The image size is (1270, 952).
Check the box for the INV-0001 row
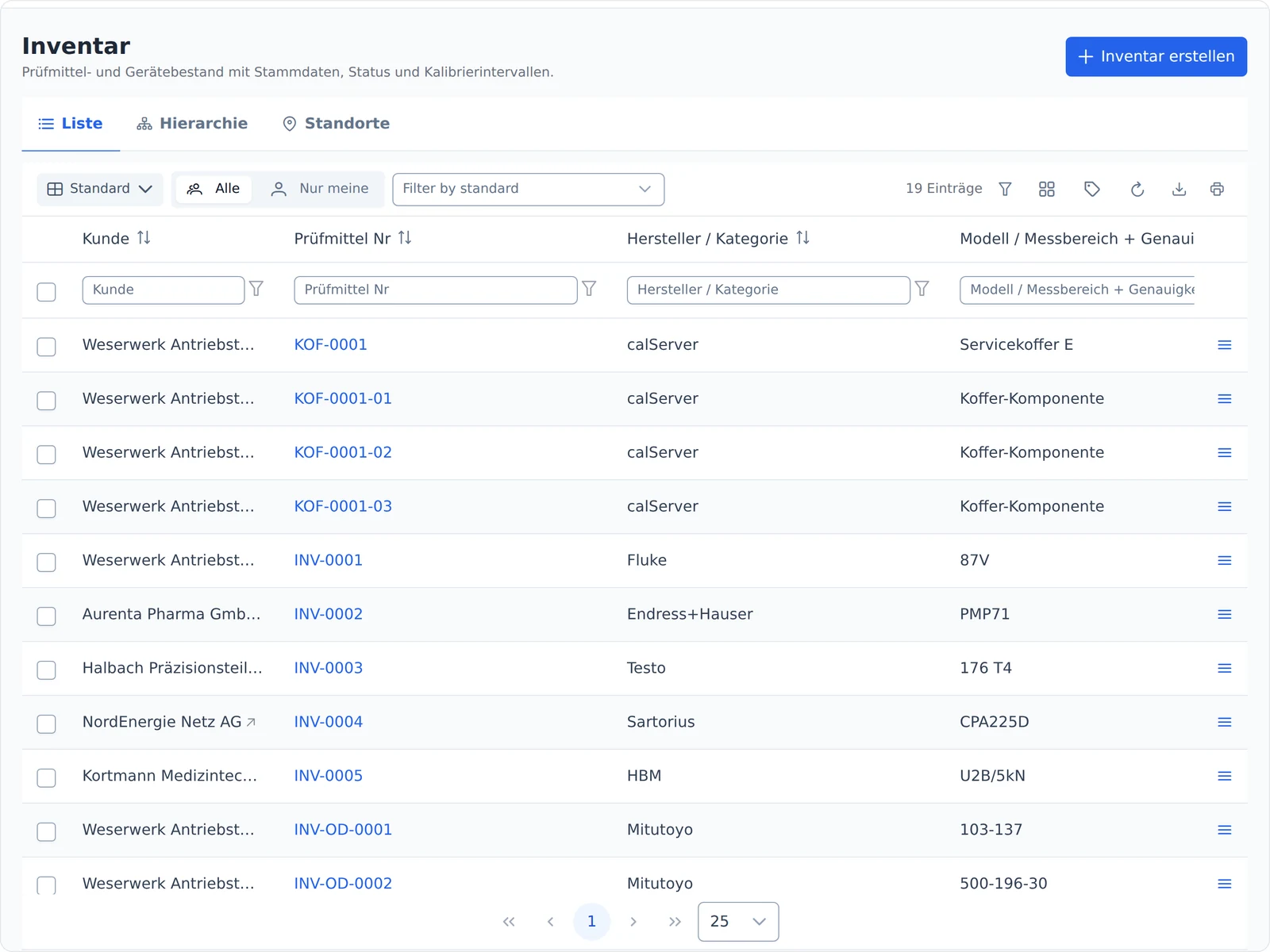point(46,562)
